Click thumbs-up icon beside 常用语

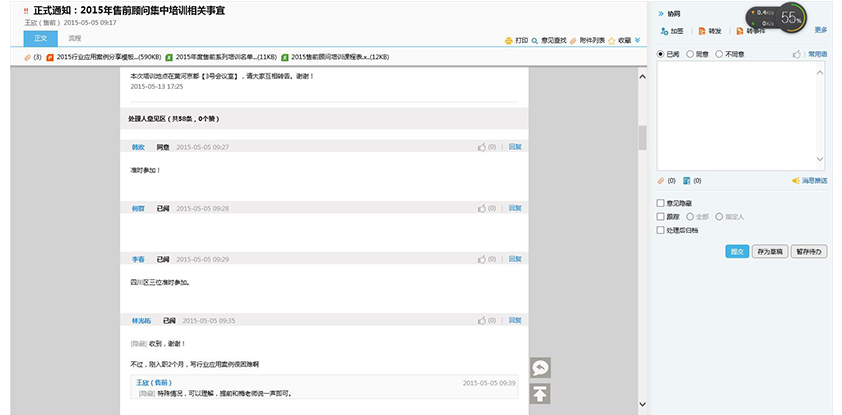pyautogui.click(x=797, y=54)
